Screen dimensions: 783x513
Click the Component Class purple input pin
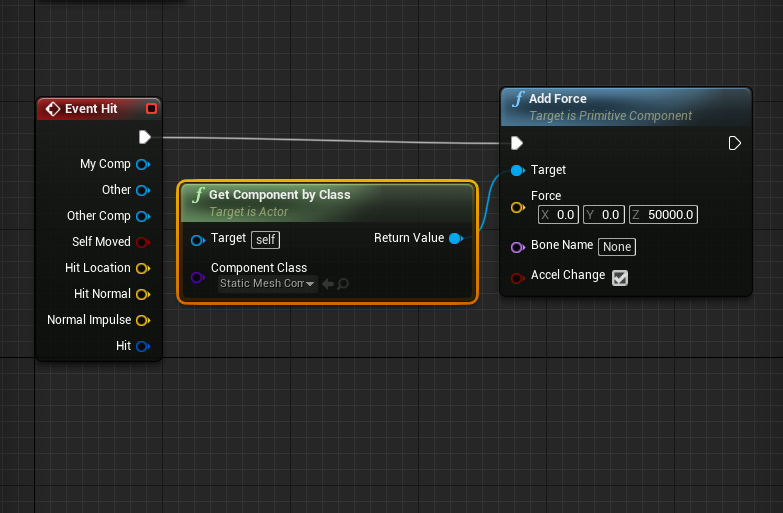click(x=198, y=277)
